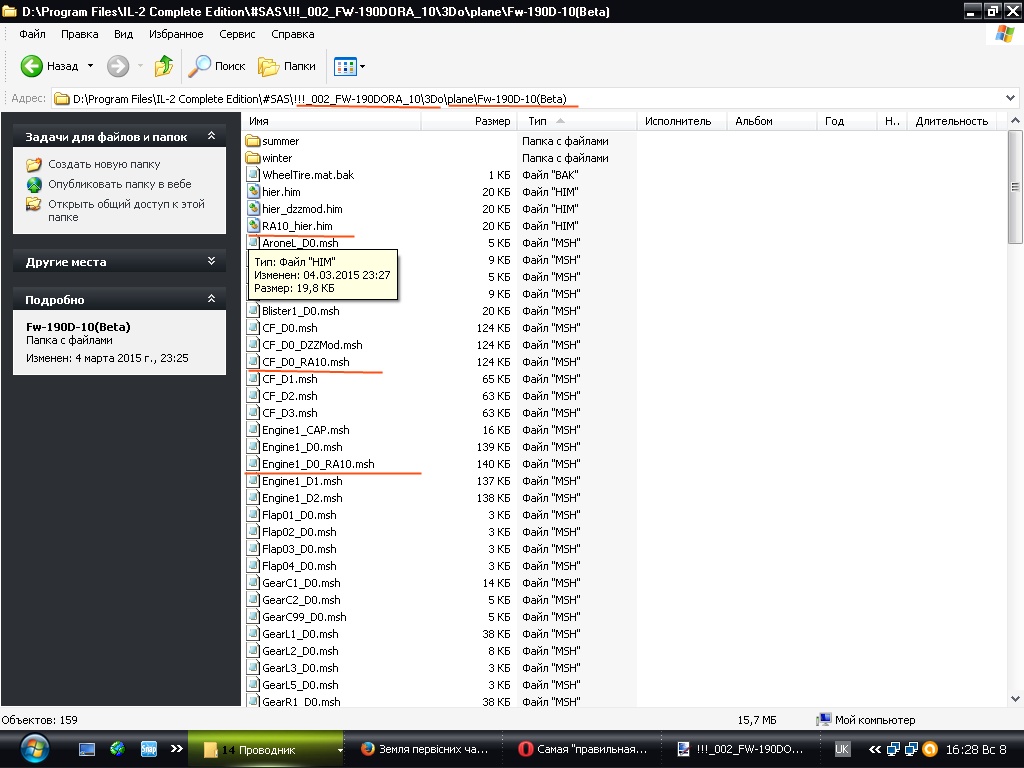
Task: Switch to !!!_002_FW-190DO taskbar item
Action: (742, 750)
